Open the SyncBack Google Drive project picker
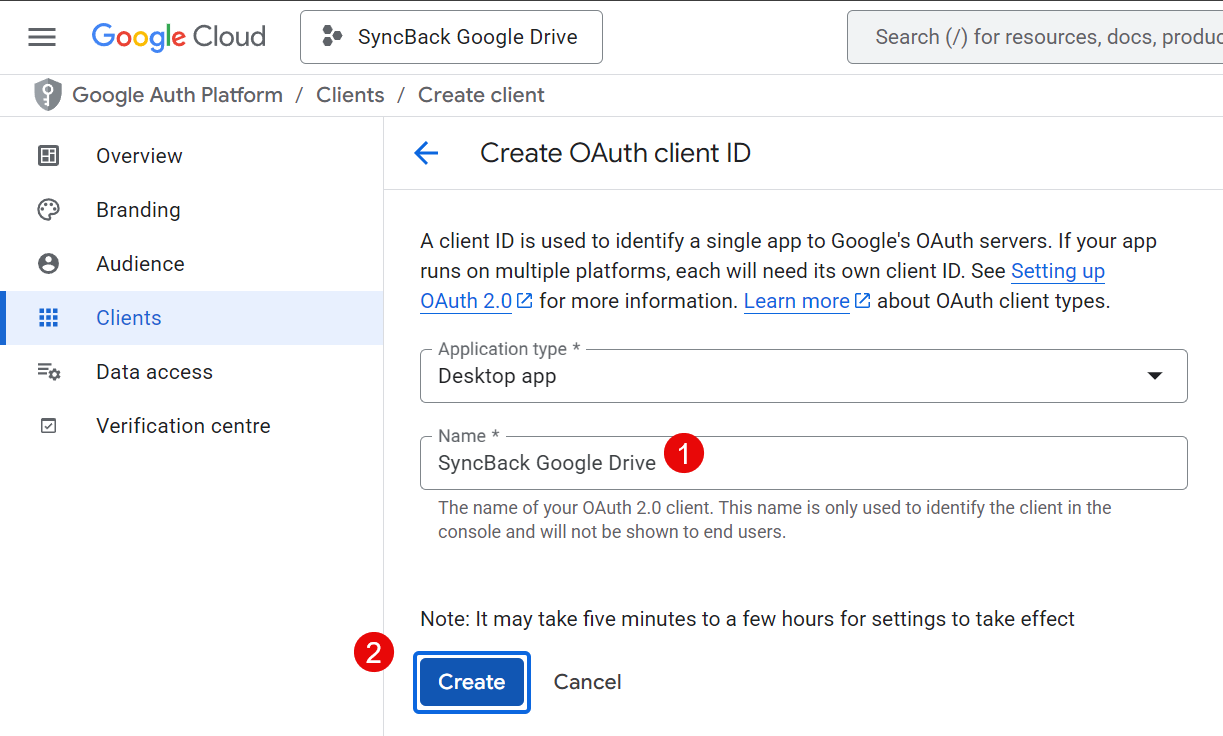Viewport: 1223px width, 736px height. point(451,37)
